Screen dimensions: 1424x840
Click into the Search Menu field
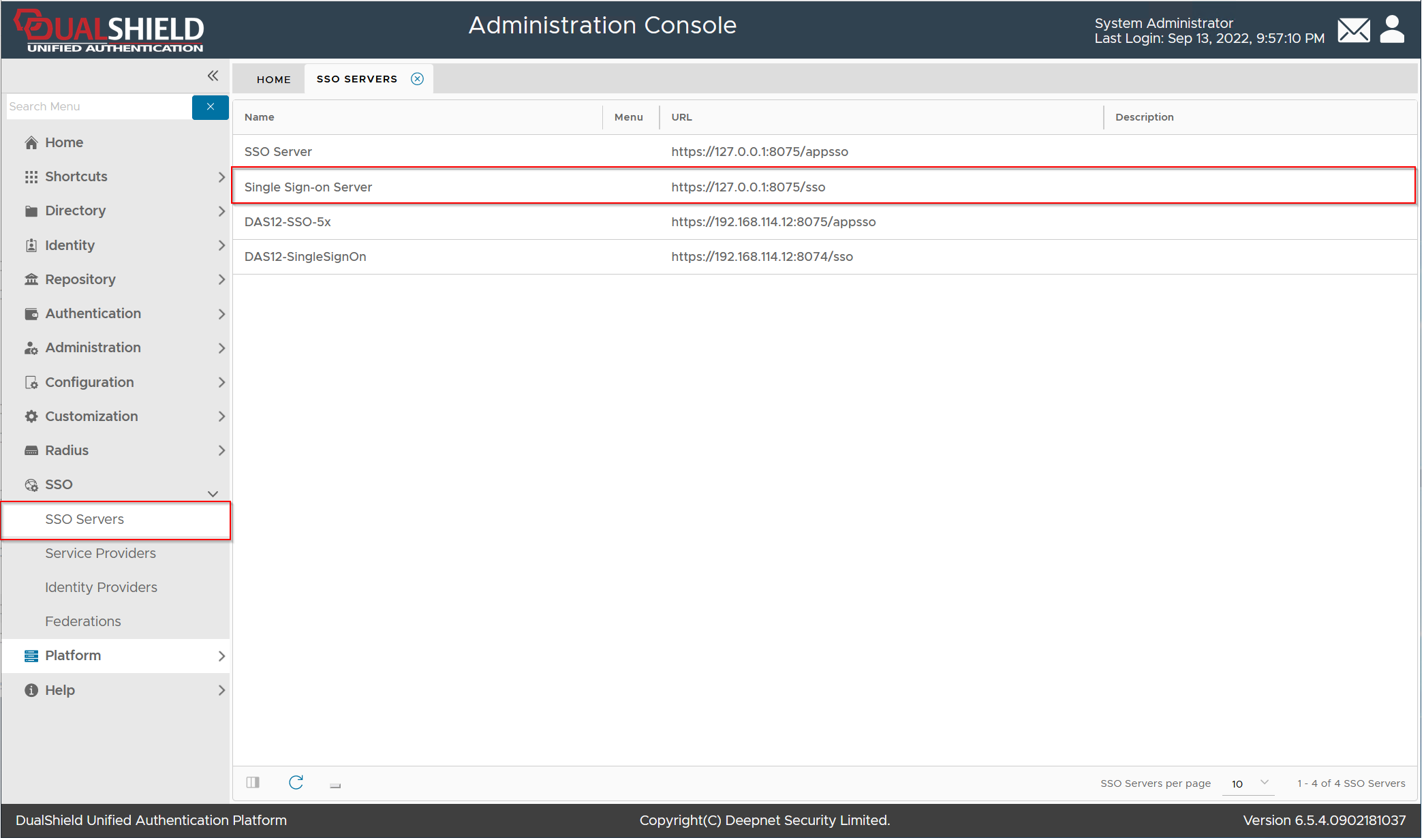coord(99,107)
